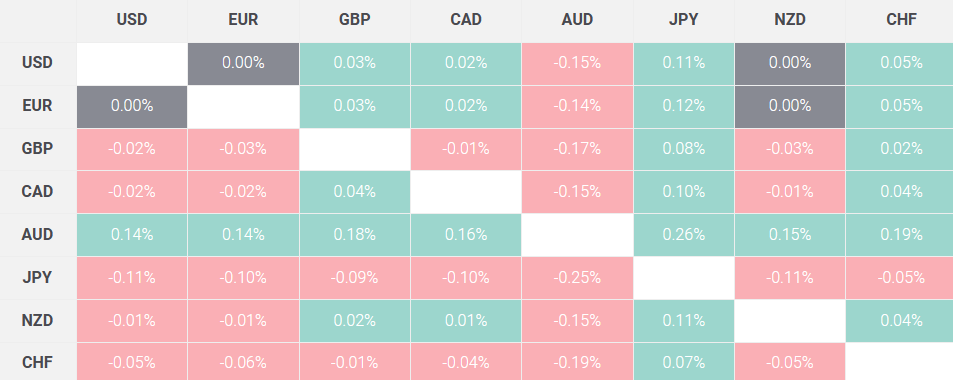
Task: Click the JPY versus AUD -0.25% cell
Action: [x=577, y=278]
